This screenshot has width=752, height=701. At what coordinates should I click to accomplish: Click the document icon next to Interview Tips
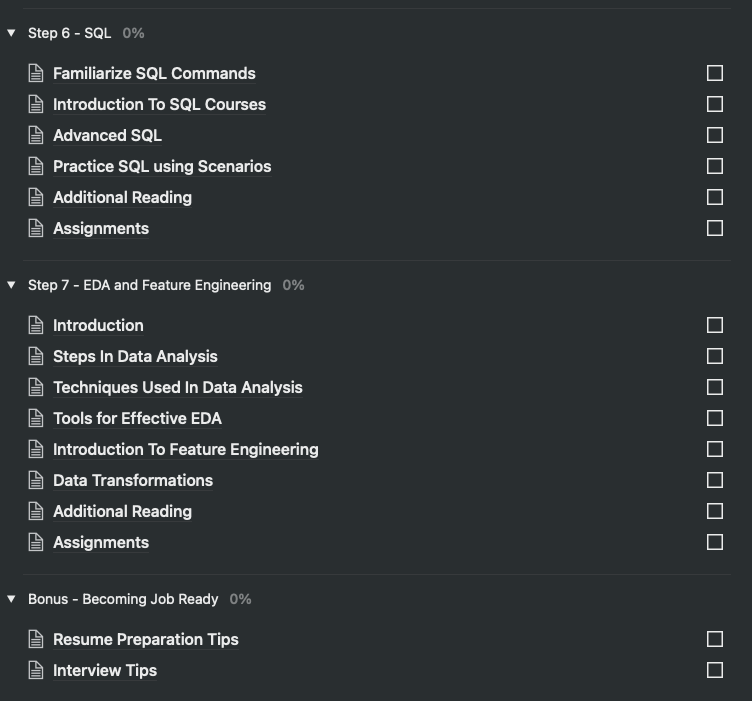(36, 670)
